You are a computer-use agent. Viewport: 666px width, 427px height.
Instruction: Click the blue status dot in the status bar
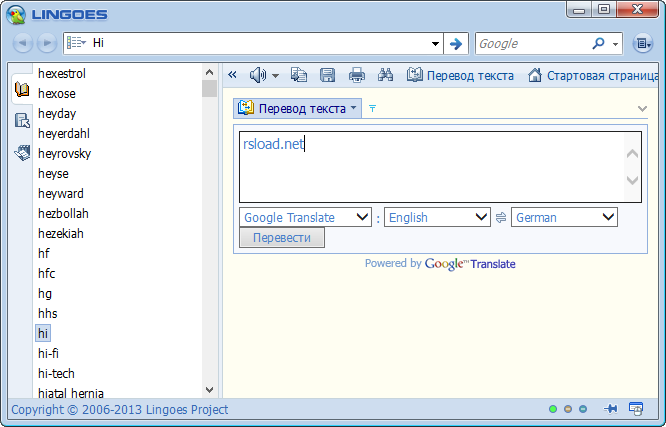point(583,409)
